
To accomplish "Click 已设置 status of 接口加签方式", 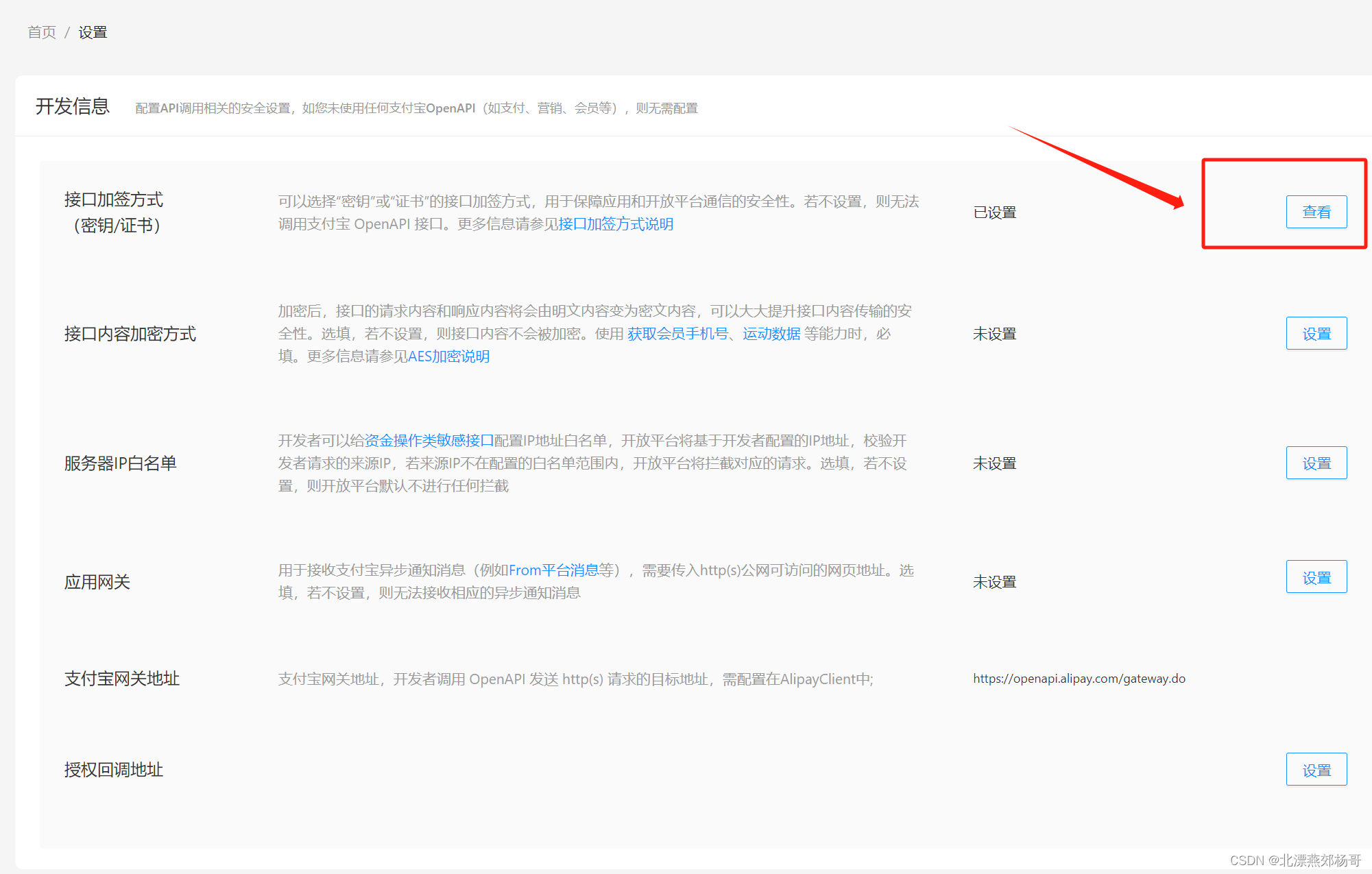I will [x=994, y=213].
